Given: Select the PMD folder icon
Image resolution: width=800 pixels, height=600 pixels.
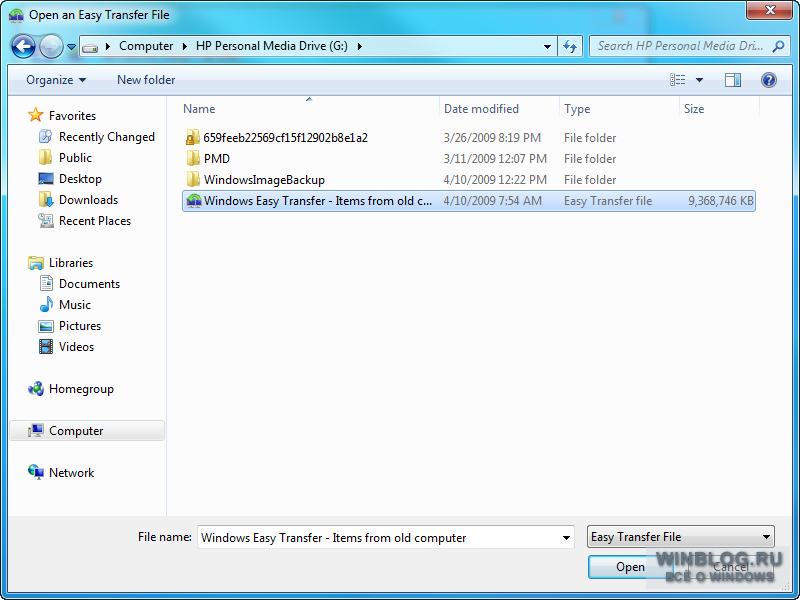Looking at the screenshot, I should click(193, 159).
